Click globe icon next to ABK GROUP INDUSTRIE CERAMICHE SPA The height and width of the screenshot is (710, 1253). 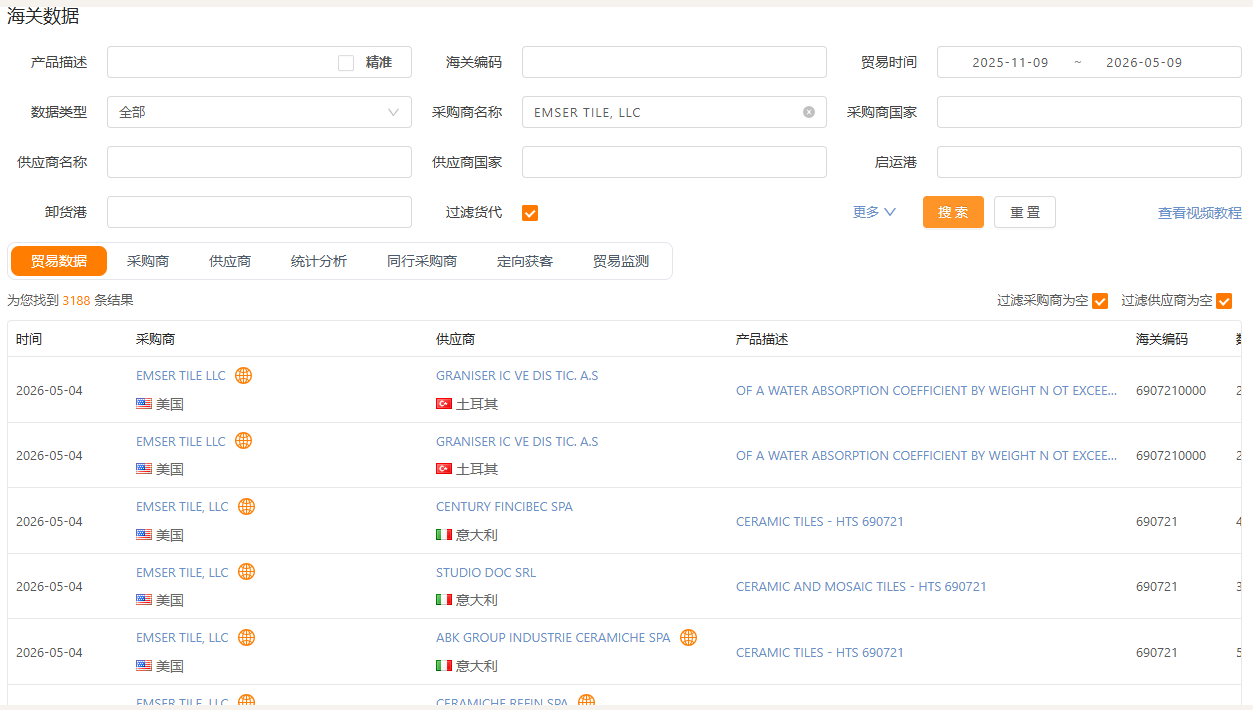688,638
